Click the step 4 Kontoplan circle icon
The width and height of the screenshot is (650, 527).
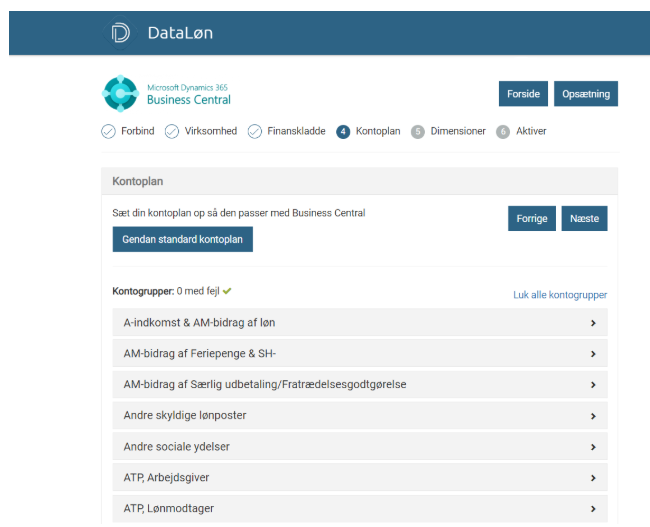343,131
